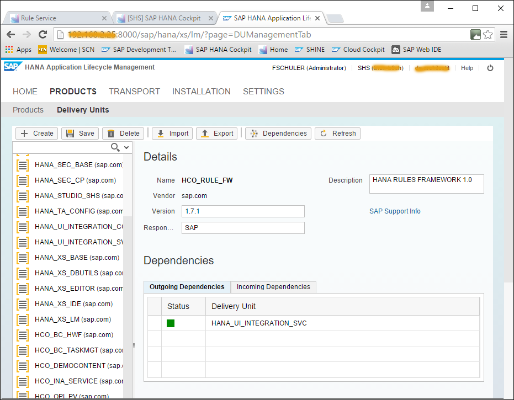Select HANA_SEC_BASE delivery unit icon

click(x=23, y=165)
